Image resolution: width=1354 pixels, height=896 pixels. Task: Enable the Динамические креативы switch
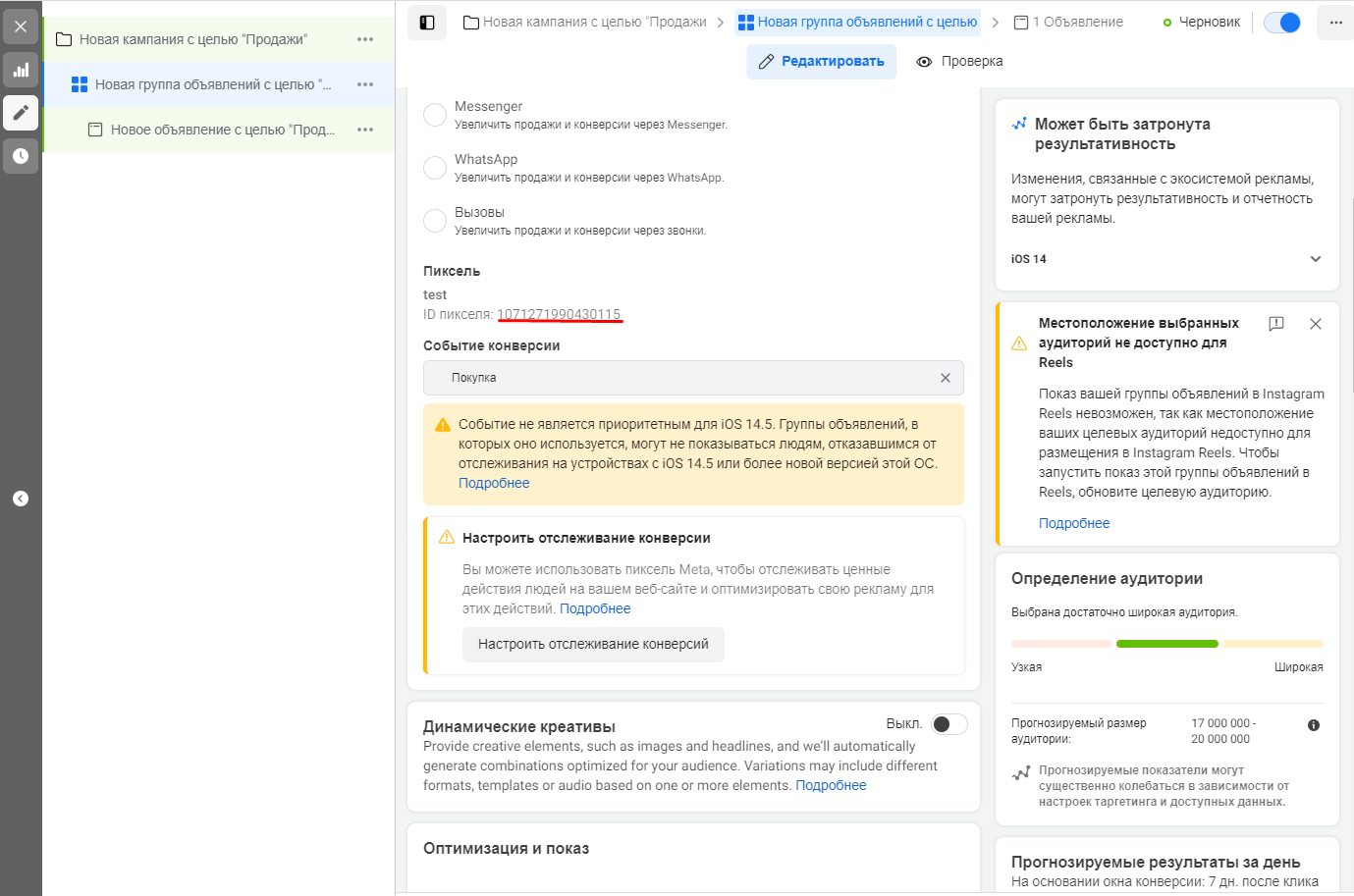tap(948, 724)
